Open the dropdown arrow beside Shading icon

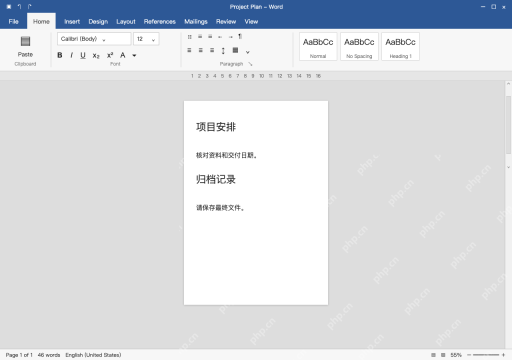pyautogui.click(x=248, y=52)
